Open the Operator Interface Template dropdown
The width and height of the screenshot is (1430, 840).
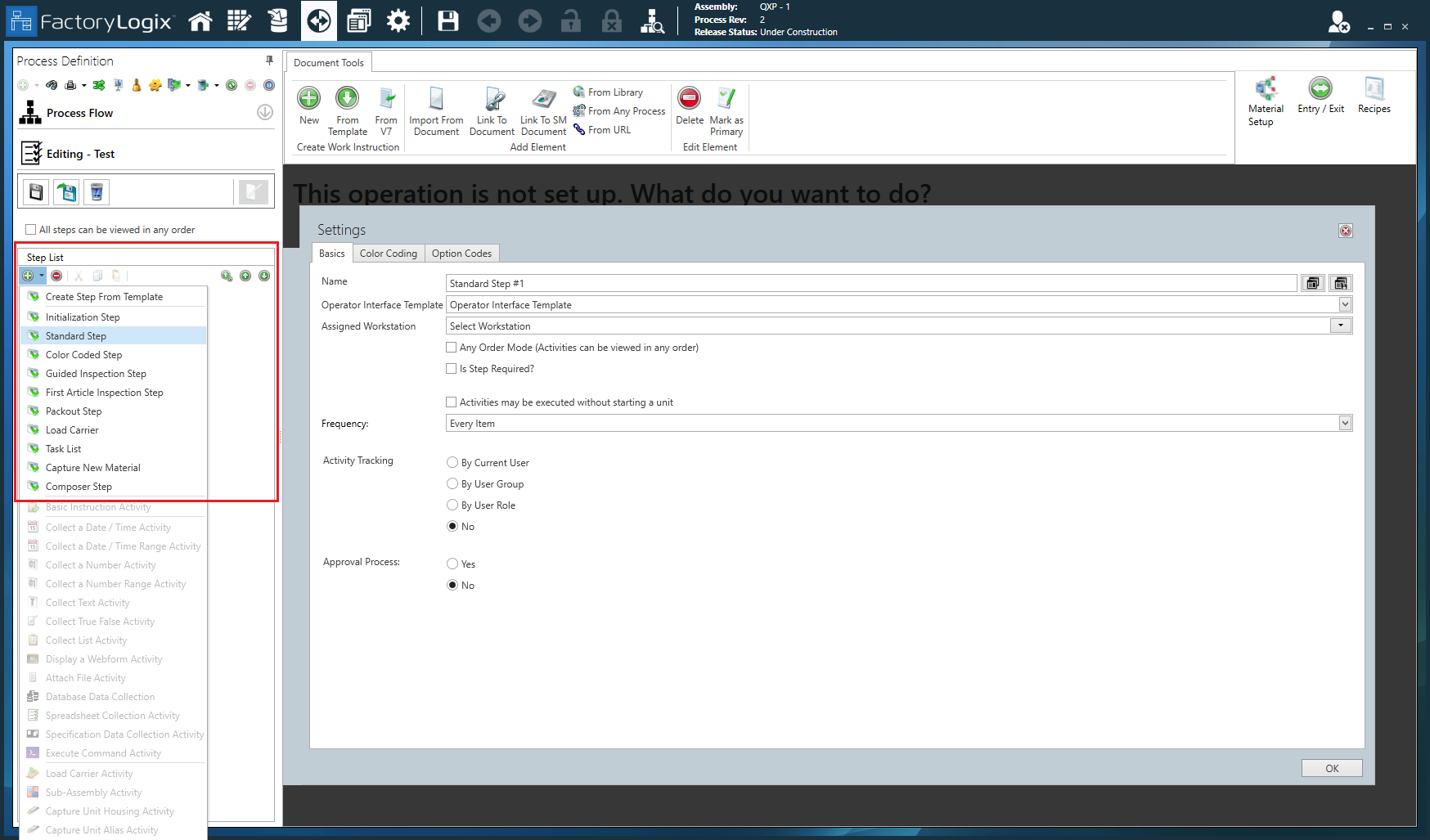(x=1344, y=304)
